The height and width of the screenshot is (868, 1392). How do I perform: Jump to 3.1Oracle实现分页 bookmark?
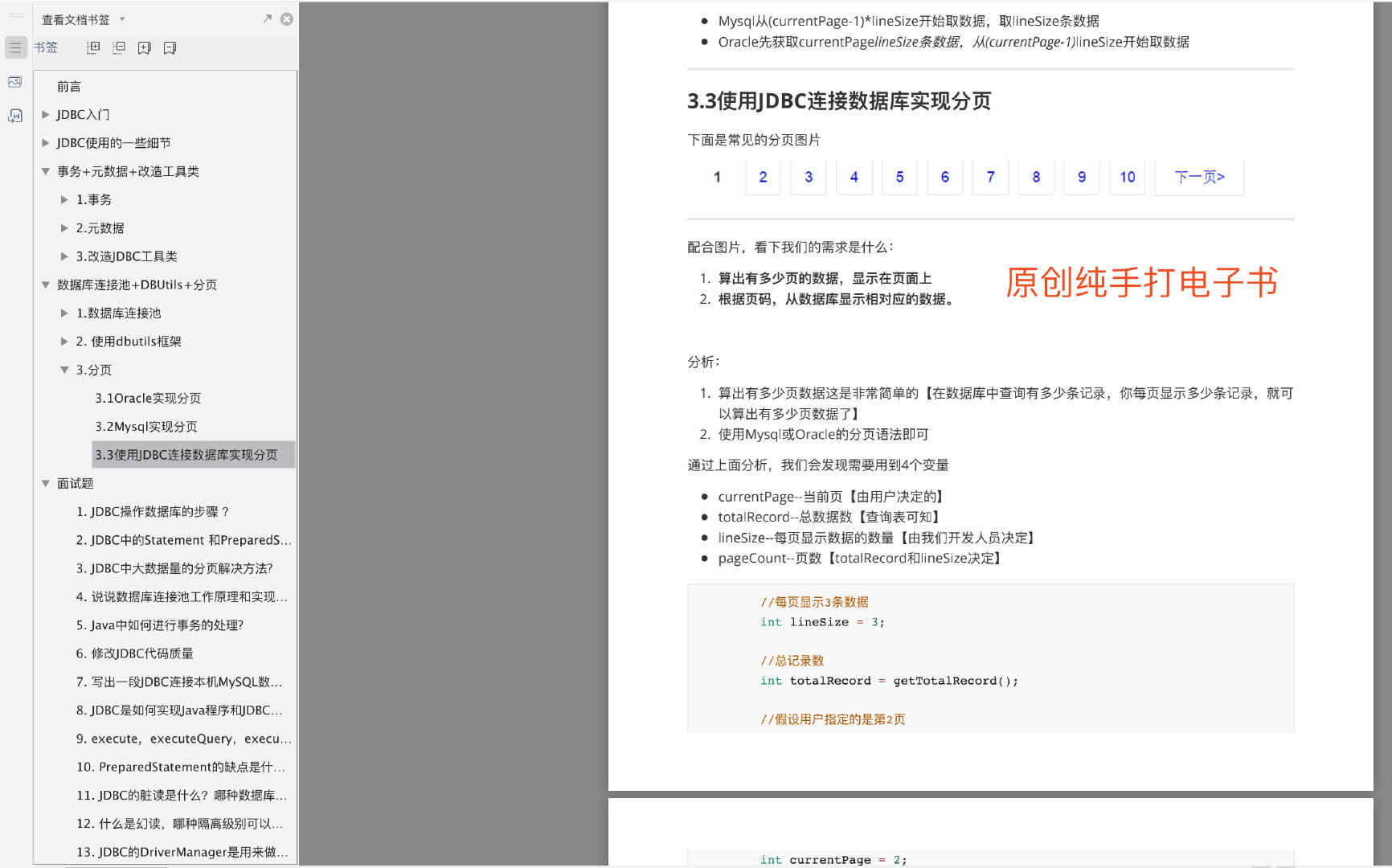[x=148, y=399]
